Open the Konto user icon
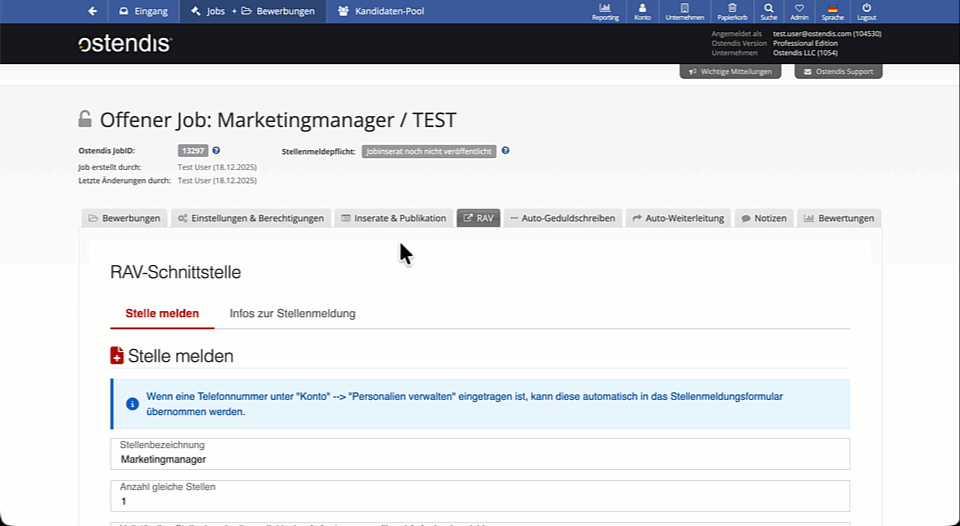 pyautogui.click(x=642, y=11)
